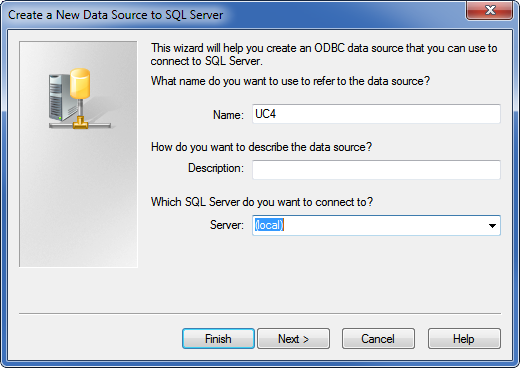This screenshot has height=368, width=520.
Task: Click the dialog title bar text
Action: (115, 15)
